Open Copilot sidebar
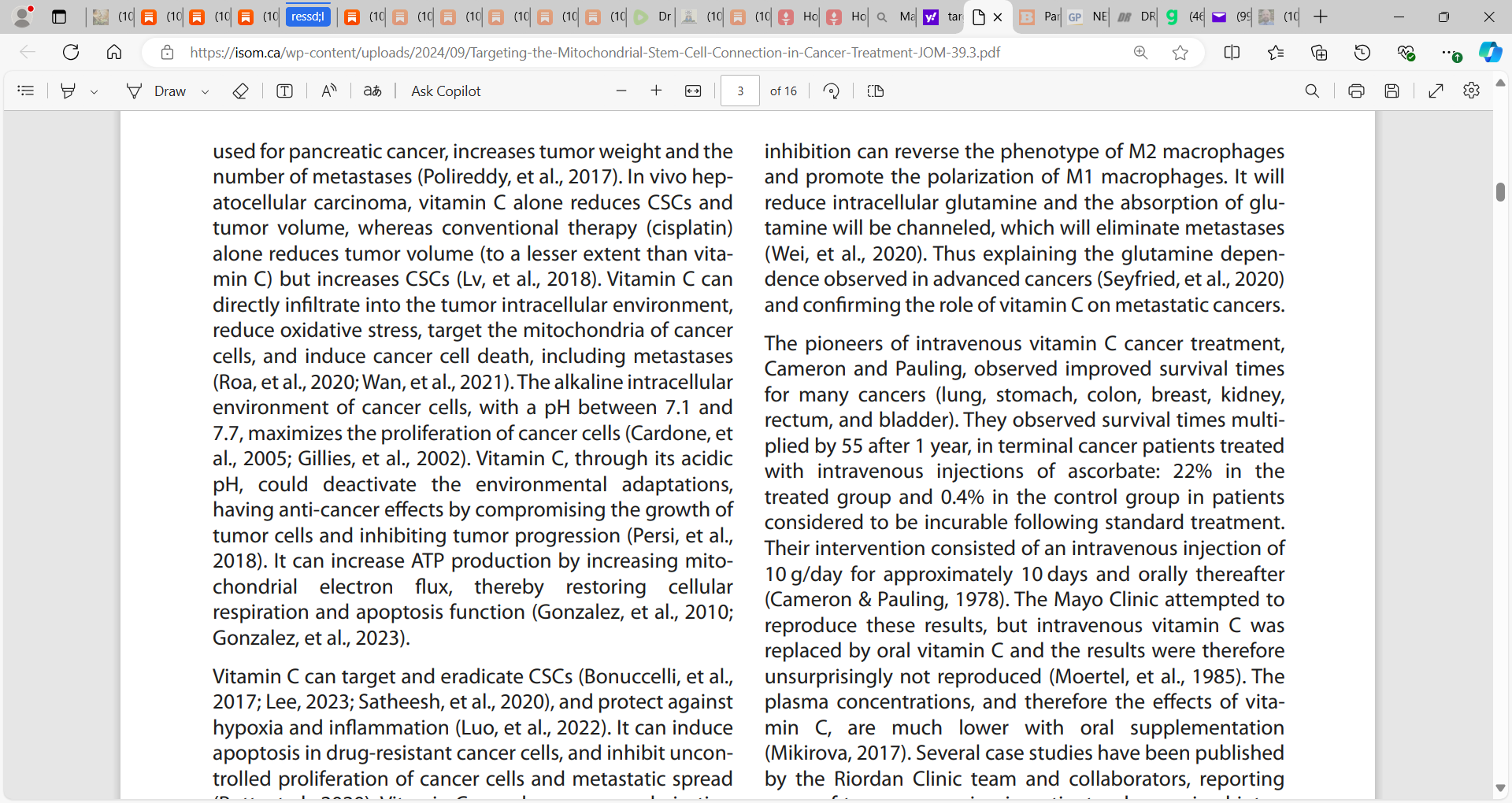Viewport: 1512px width, 803px height. point(1490,53)
